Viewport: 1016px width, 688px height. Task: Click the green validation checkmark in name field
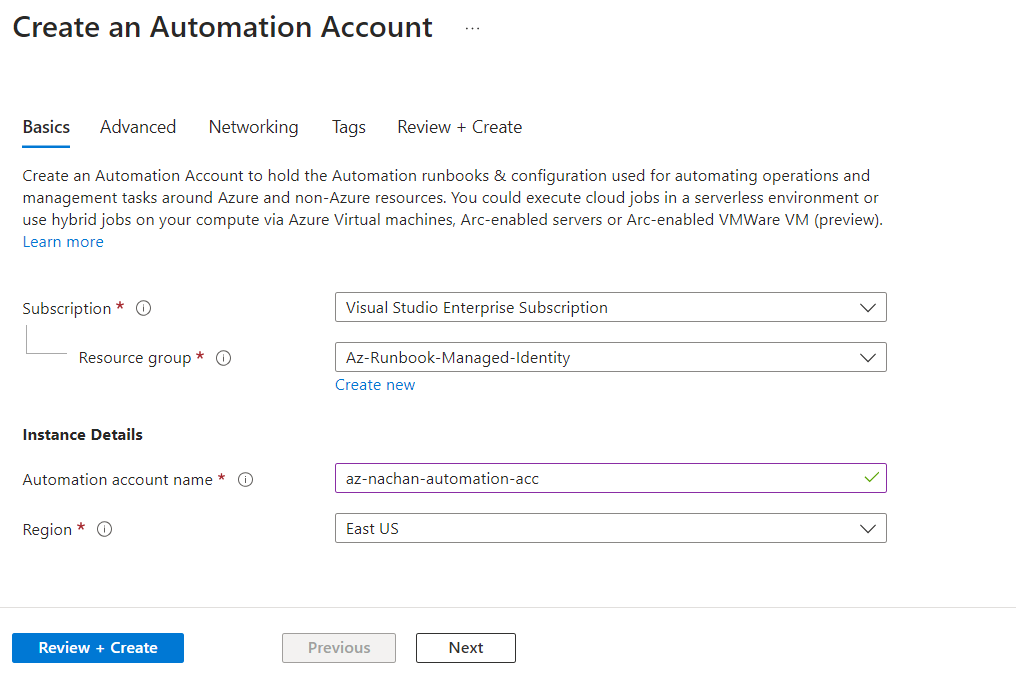pyautogui.click(x=871, y=478)
